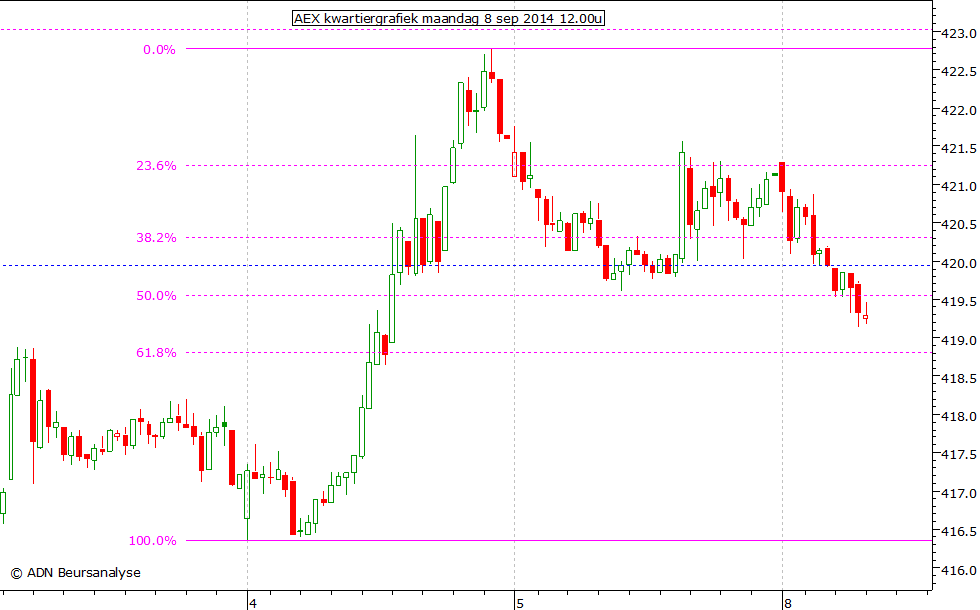The height and width of the screenshot is (610, 980).
Task: Select the 23.6% retracement label
Action: (x=157, y=164)
